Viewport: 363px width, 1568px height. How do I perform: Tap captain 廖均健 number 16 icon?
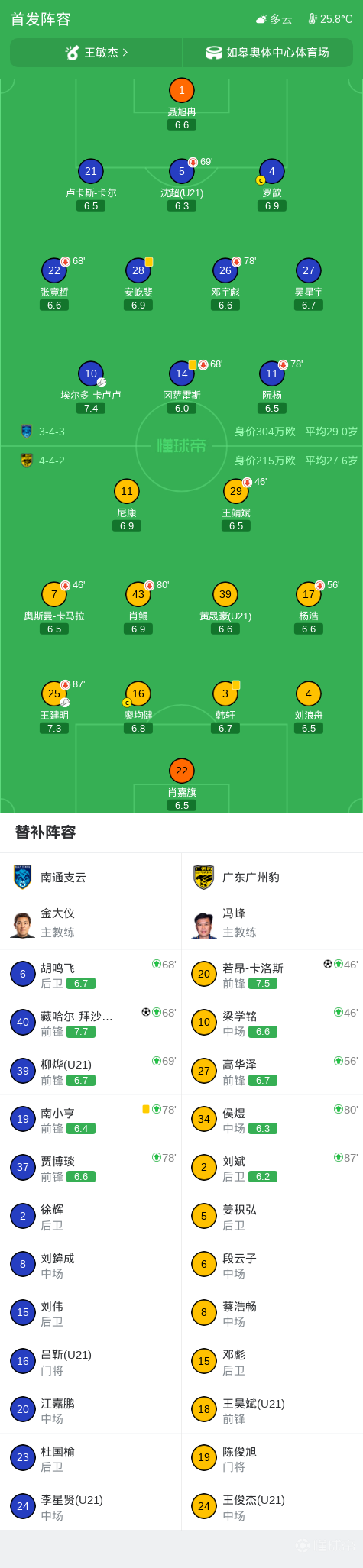coord(138,693)
